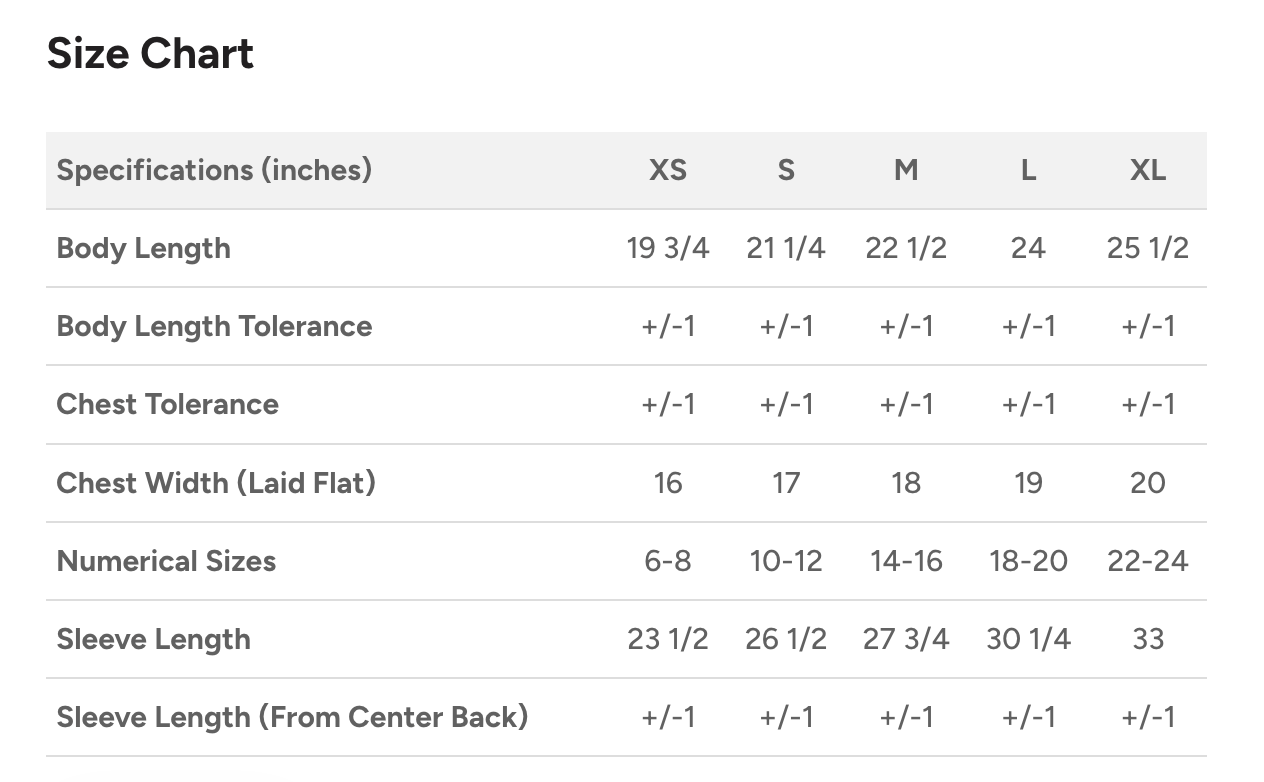
Task: Select Sleeve Length (From Center Back) label
Action: [292, 717]
